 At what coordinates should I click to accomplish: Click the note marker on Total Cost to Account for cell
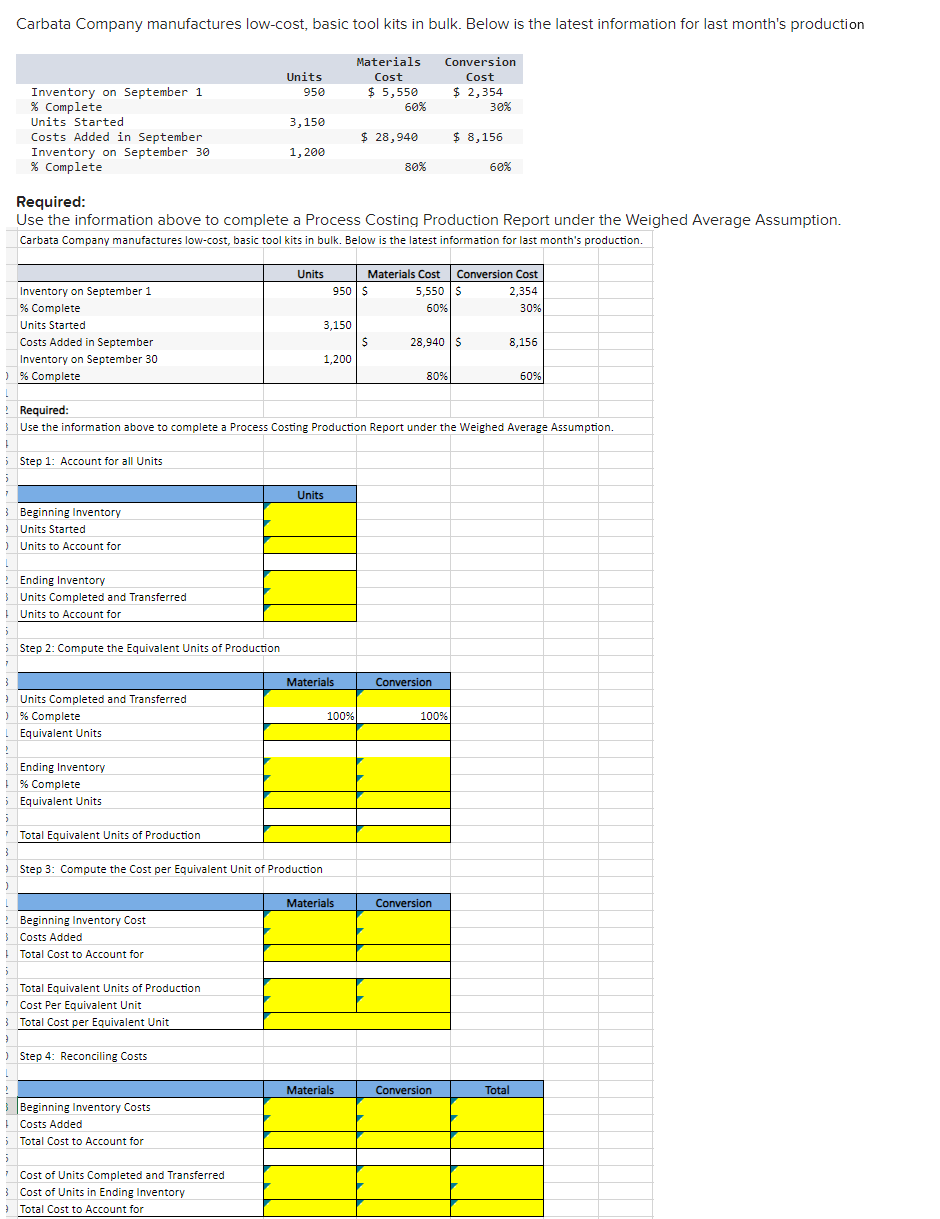coord(266,950)
